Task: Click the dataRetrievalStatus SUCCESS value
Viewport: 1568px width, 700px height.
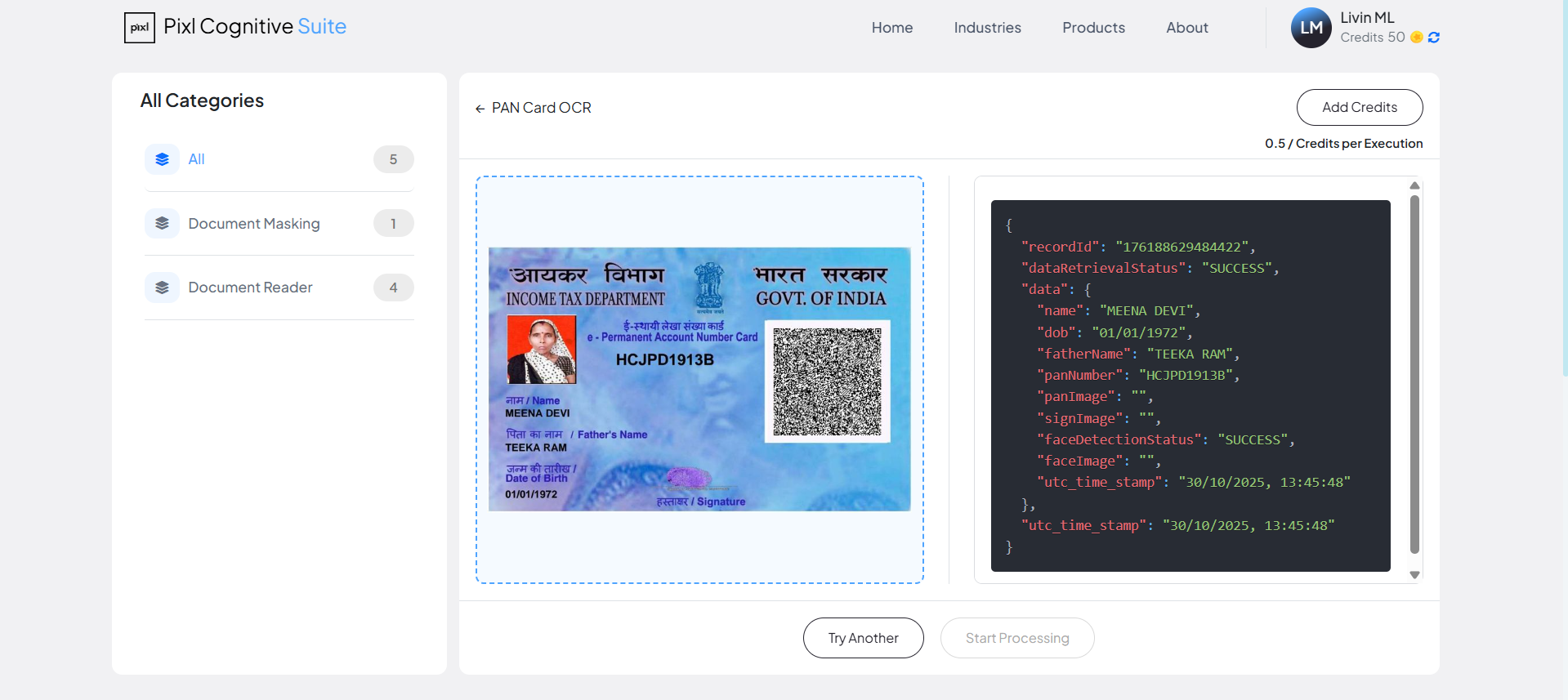Action: click(x=1237, y=268)
